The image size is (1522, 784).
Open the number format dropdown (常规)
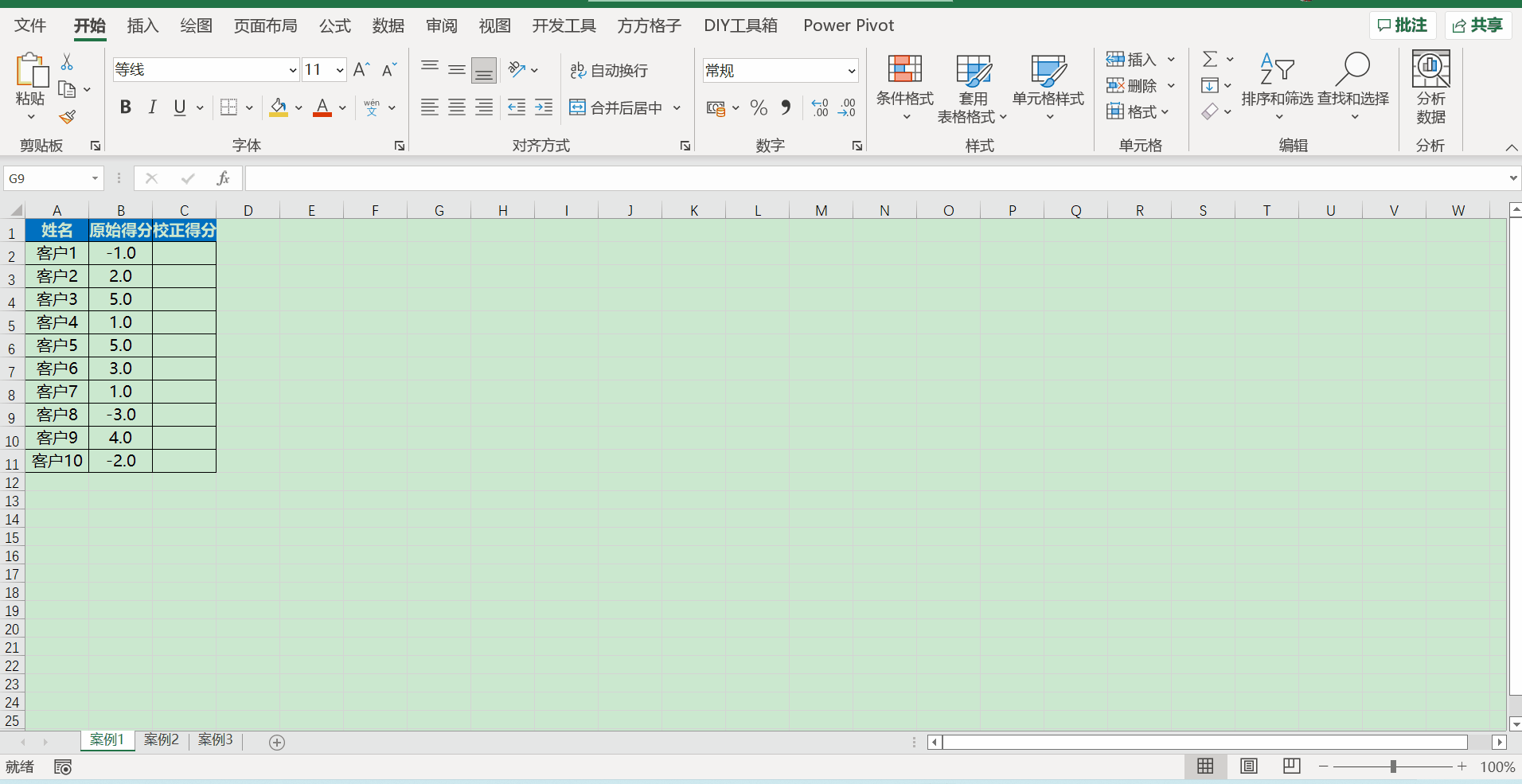[851, 71]
